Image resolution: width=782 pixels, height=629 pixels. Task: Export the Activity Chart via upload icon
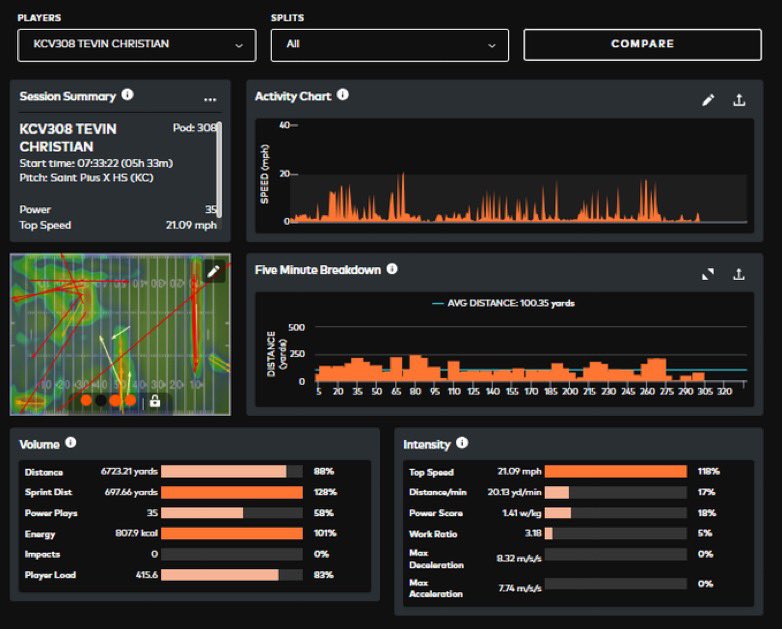pyautogui.click(x=739, y=100)
